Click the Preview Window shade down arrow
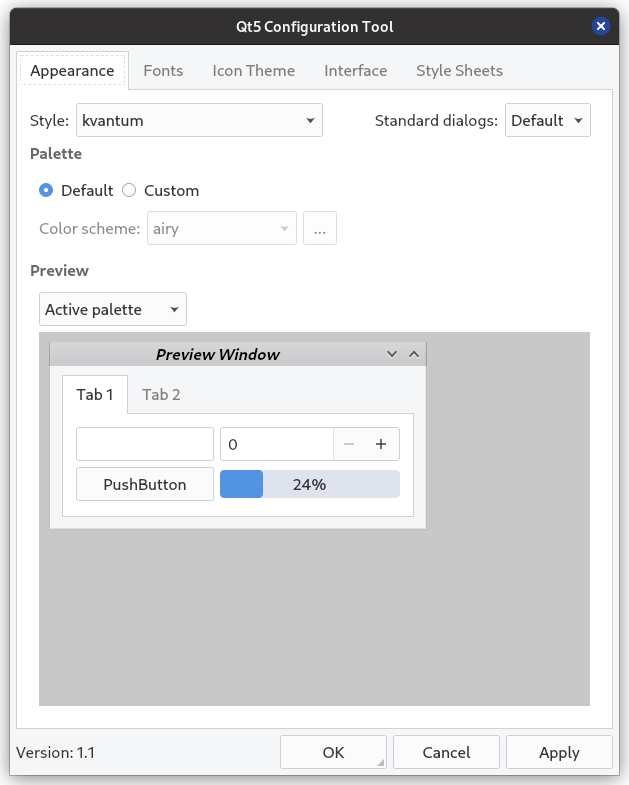 point(393,354)
